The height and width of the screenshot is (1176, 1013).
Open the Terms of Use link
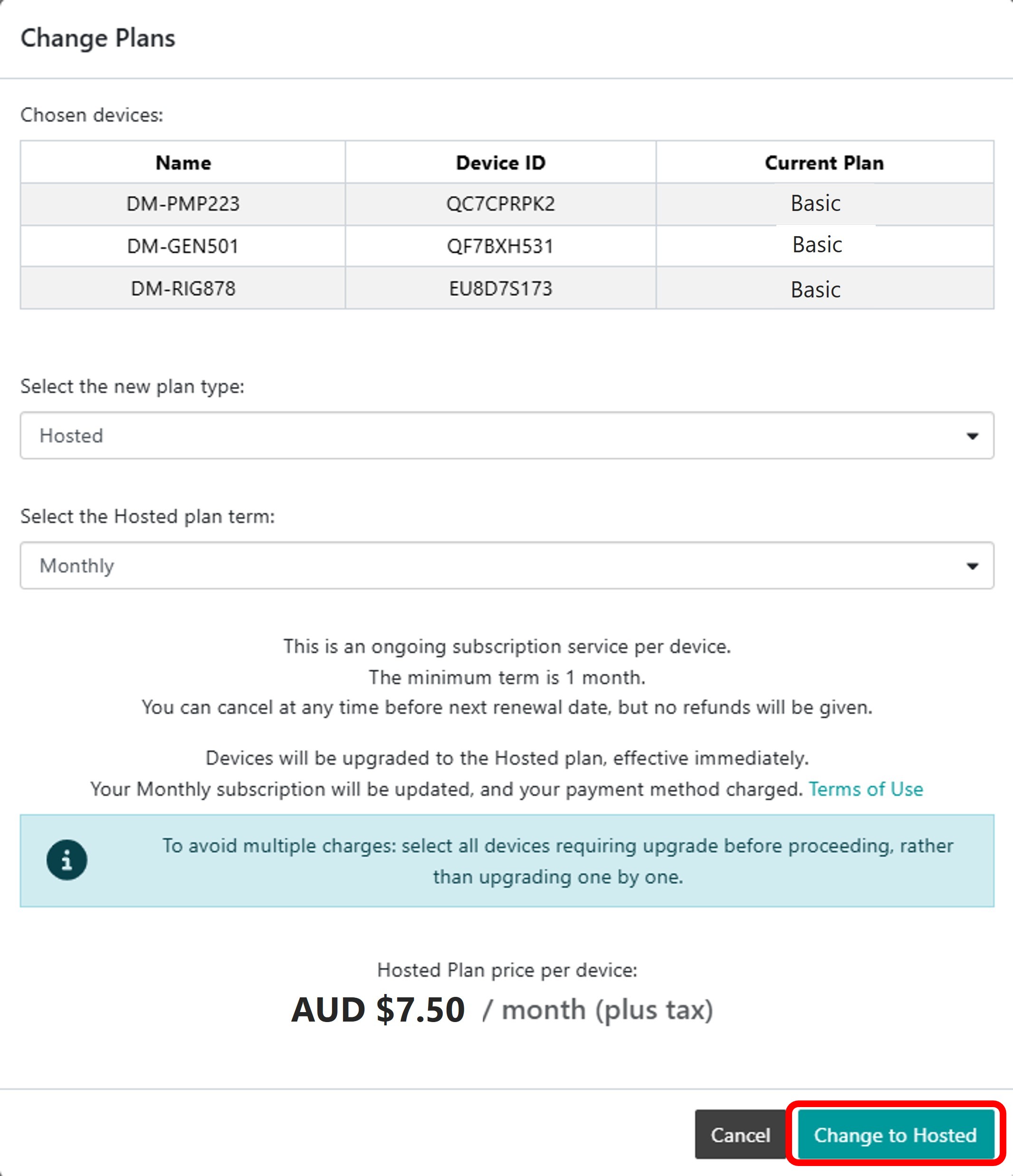coord(865,789)
